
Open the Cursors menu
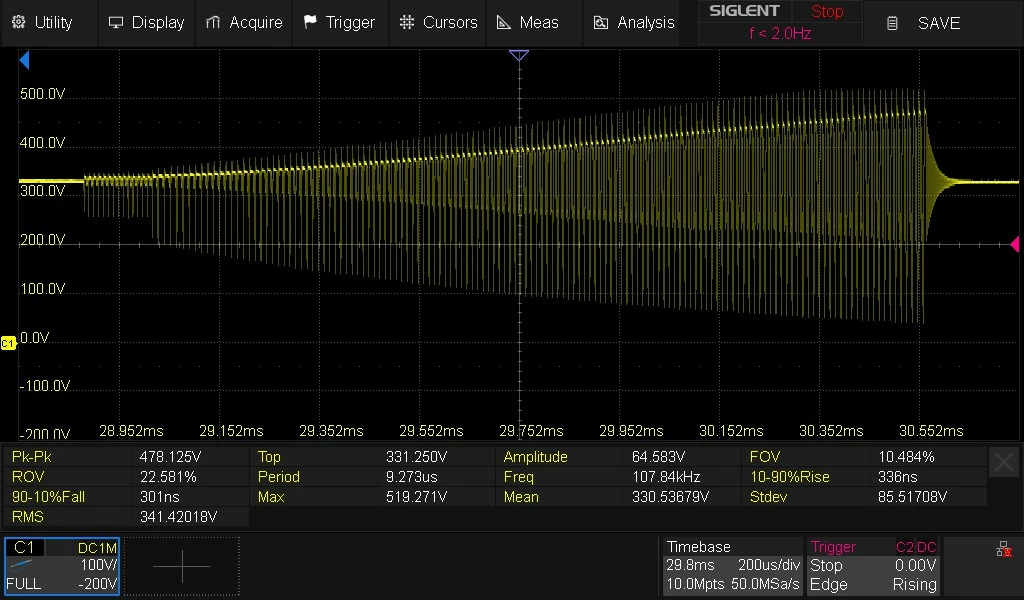pyautogui.click(x=438, y=22)
